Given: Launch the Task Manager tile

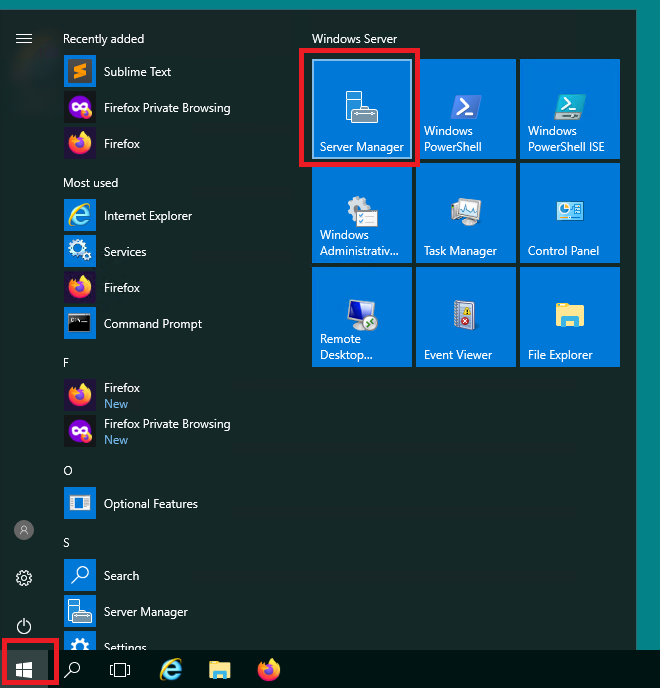Looking at the screenshot, I should (x=466, y=213).
